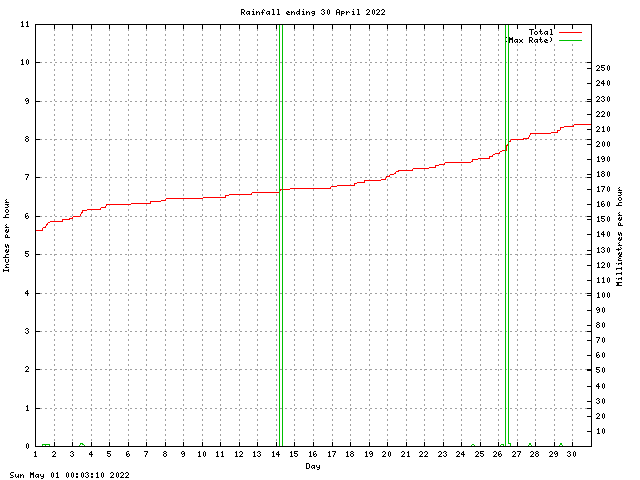
Task: Click the day '20' tick label
Action: (x=387, y=454)
